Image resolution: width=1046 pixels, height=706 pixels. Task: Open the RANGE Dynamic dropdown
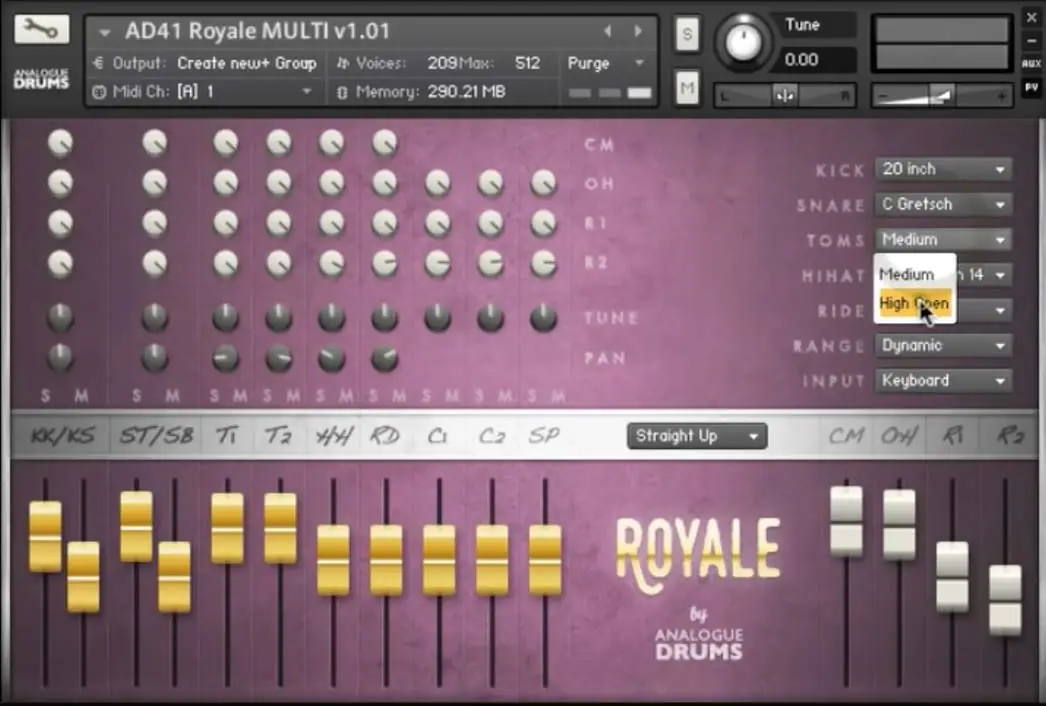[x=943, y=346]
